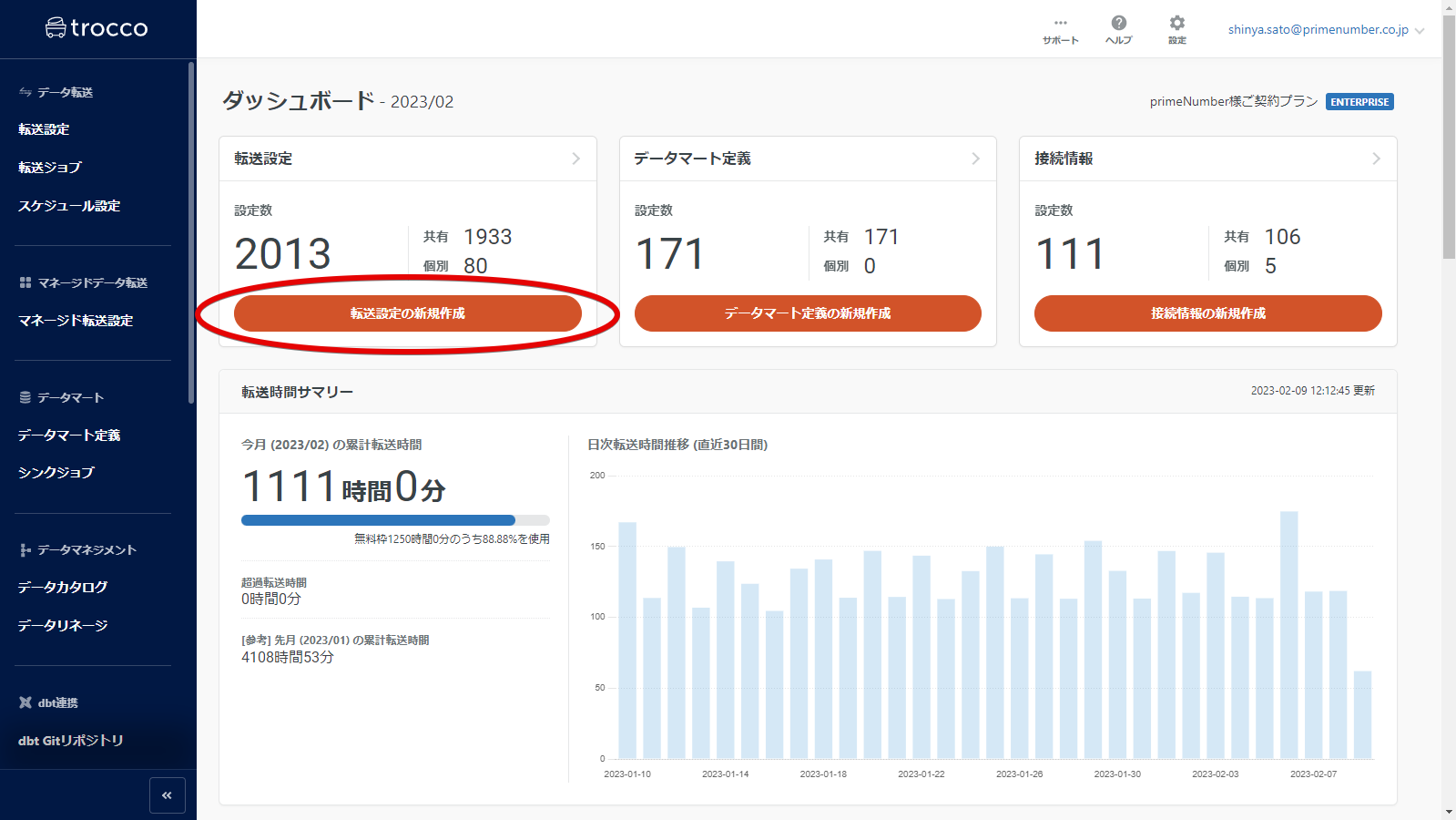The height and width of the screenshot is (820, 1456).
Task: Click the 日次転送時間推移 chart title
Action: pyautogui.click(x=677, y=445)
